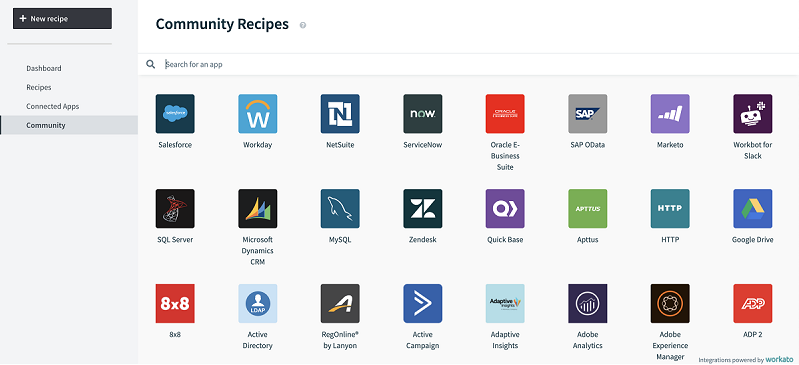The image size is (799, 365).
Task: Click the SAP OData label
Action: point(588,145)
